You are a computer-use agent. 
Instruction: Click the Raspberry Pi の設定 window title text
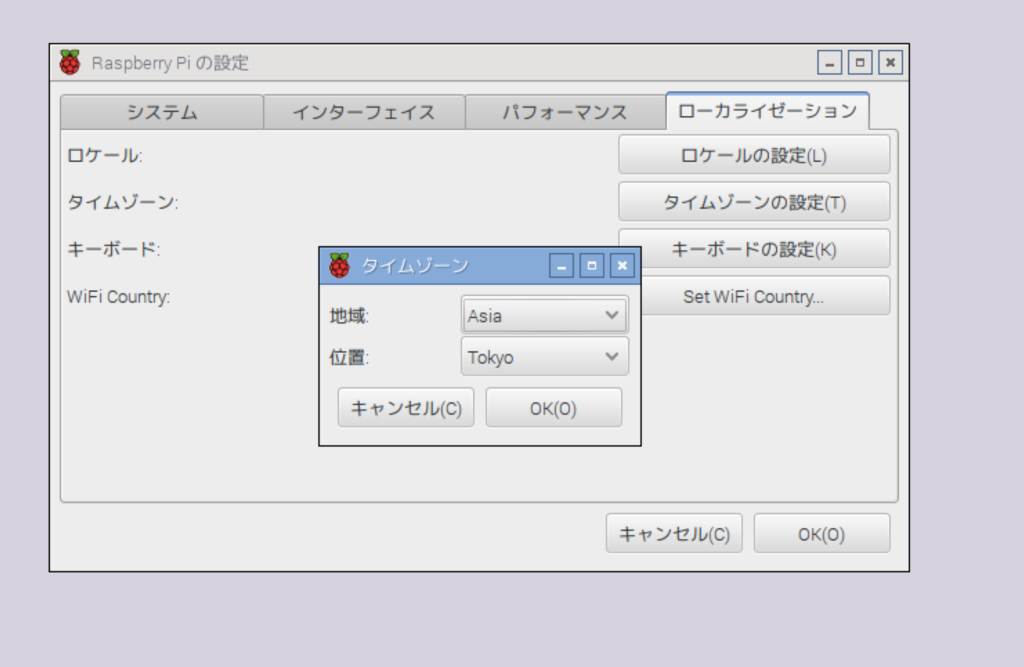pos(170,63)
